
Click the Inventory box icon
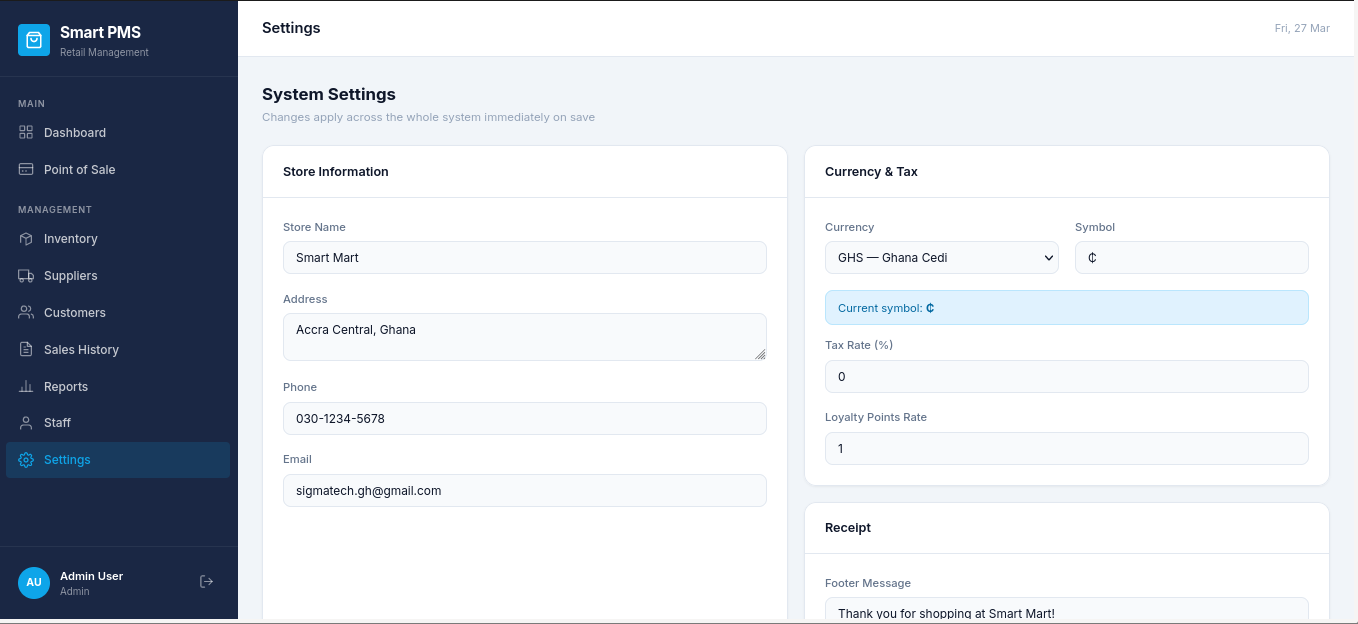(x=25, y=238)
